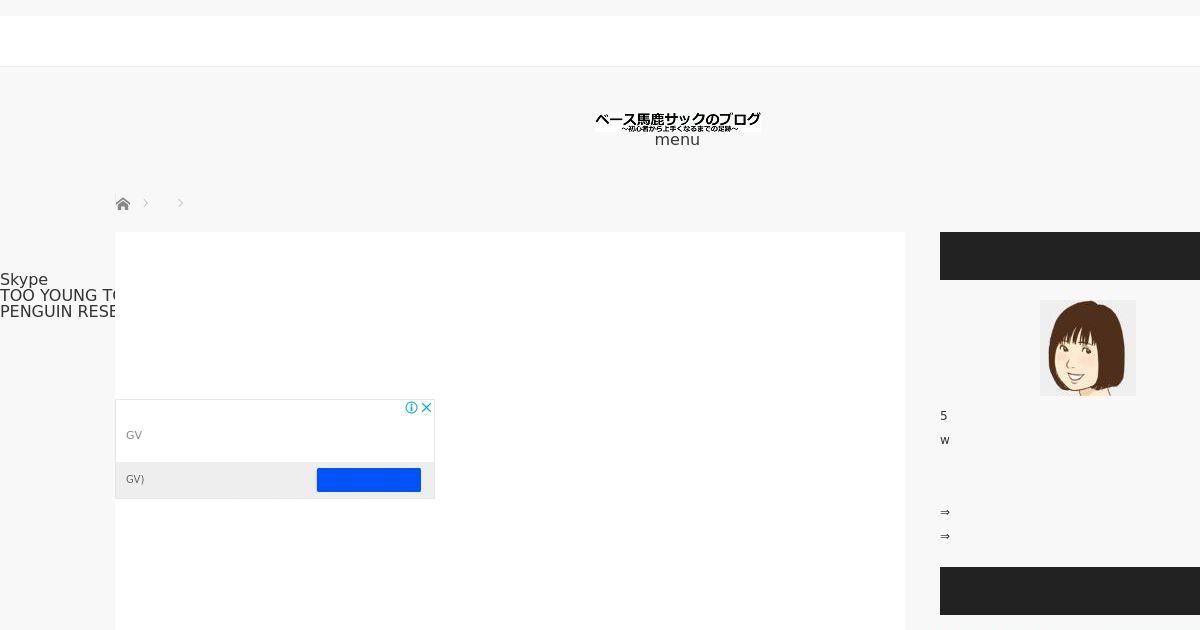Open the menu under blog title
Image resolution: width=1200 pixels, height=630 pixels.
point(677,140)
